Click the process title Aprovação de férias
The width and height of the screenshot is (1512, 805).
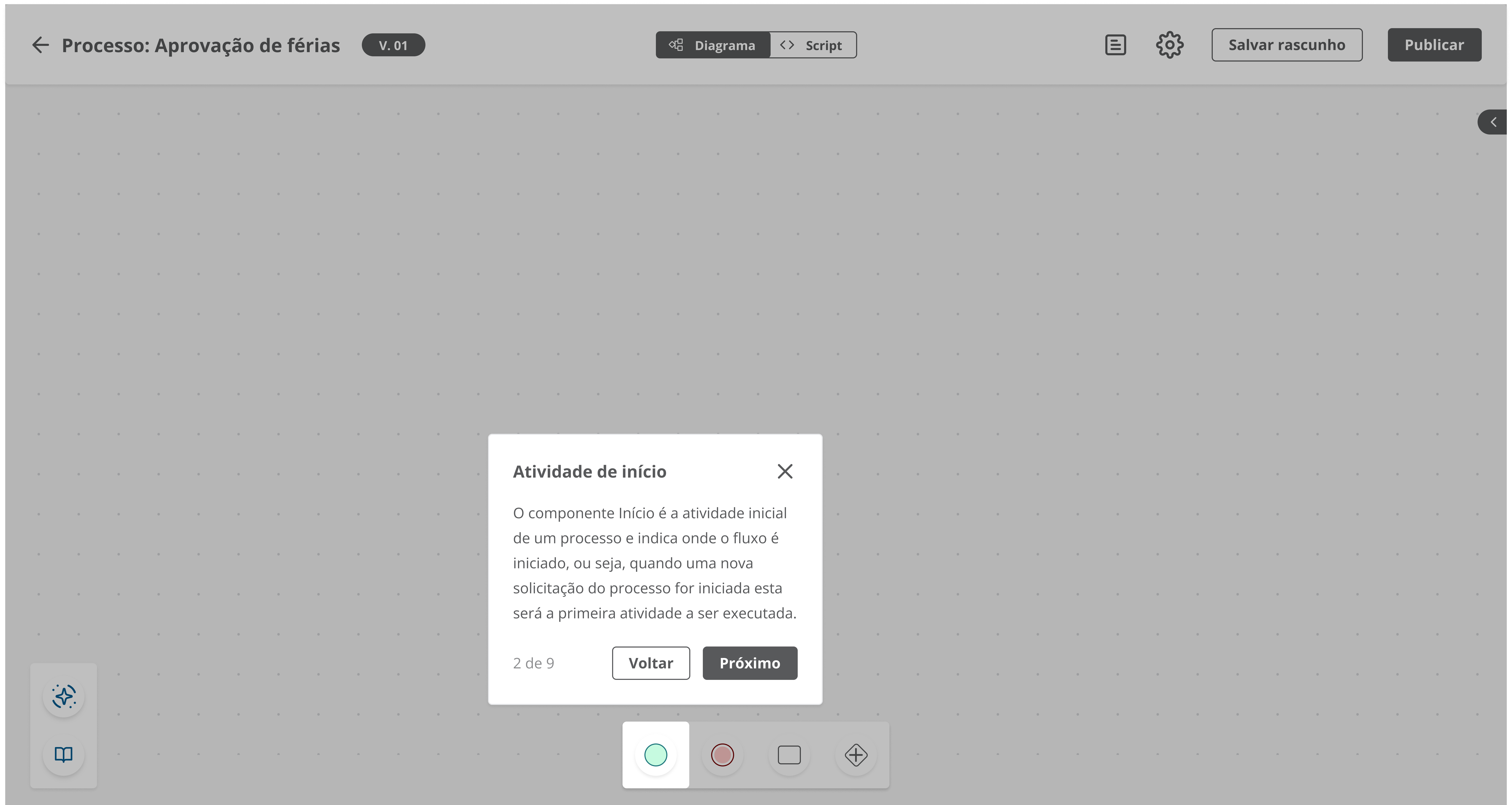click(x=201, y=45)
